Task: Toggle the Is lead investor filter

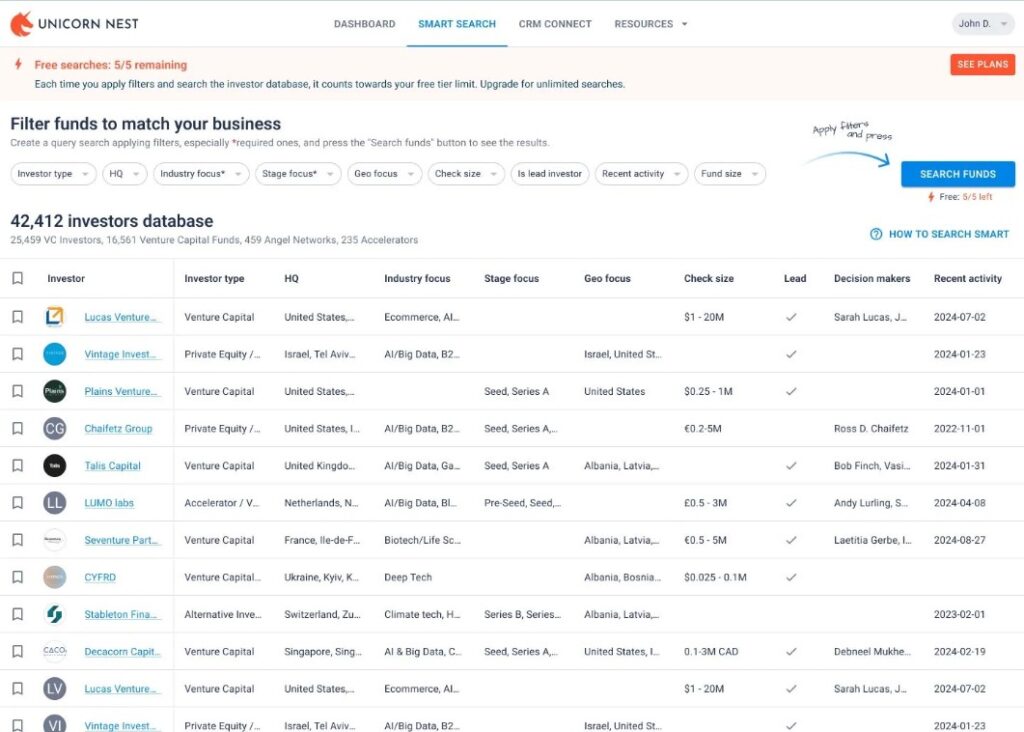Action: [x=549, y=174]
